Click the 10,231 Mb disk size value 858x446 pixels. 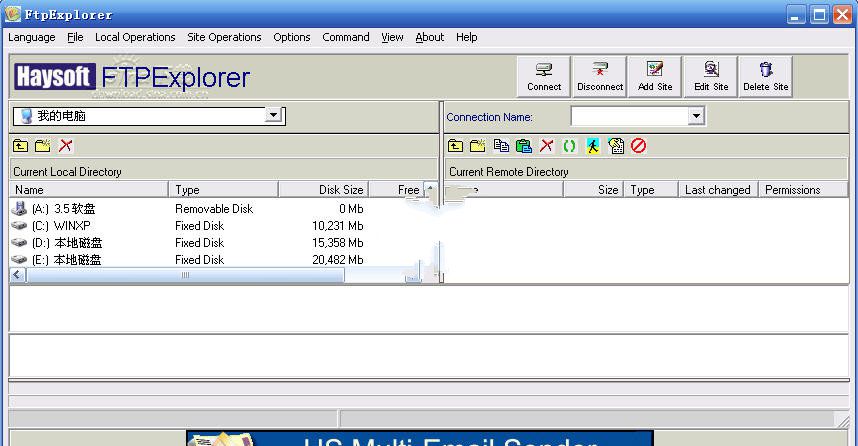(x=338, y=225)
